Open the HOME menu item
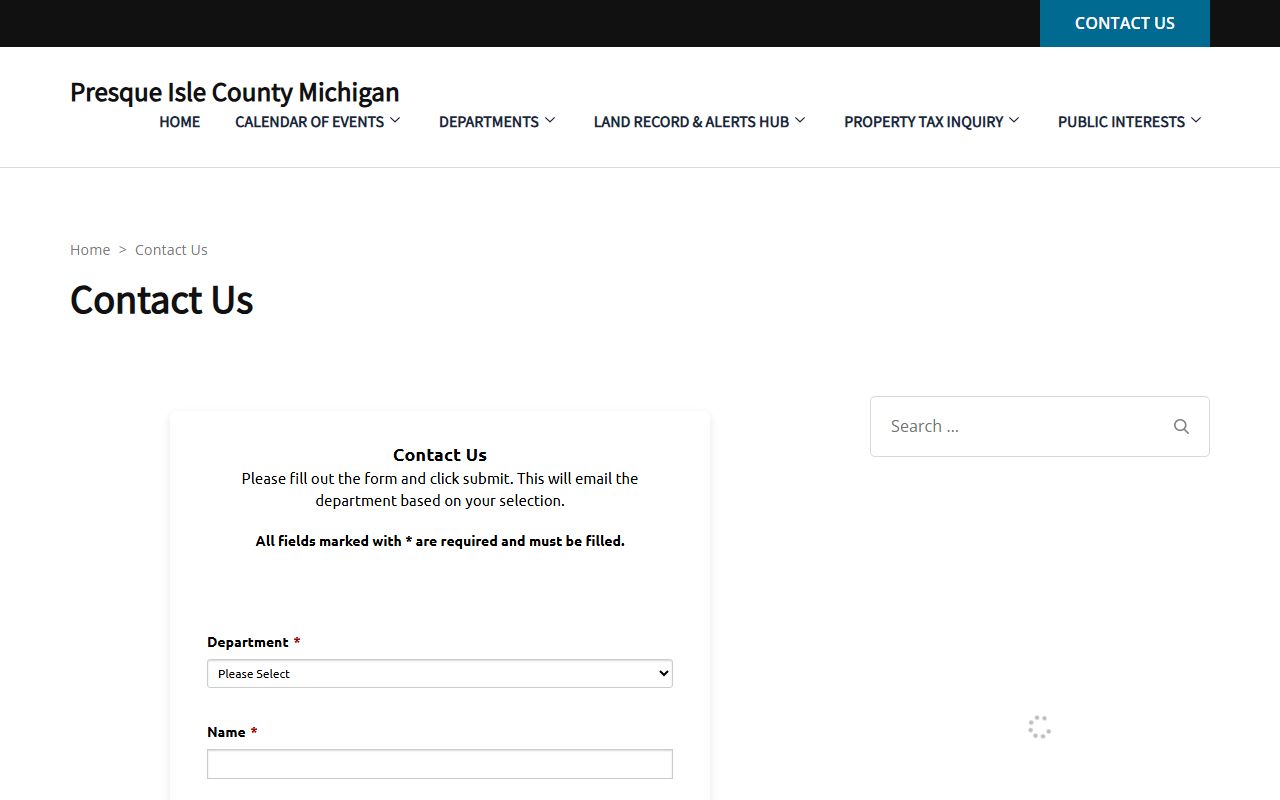 (180, 122)
